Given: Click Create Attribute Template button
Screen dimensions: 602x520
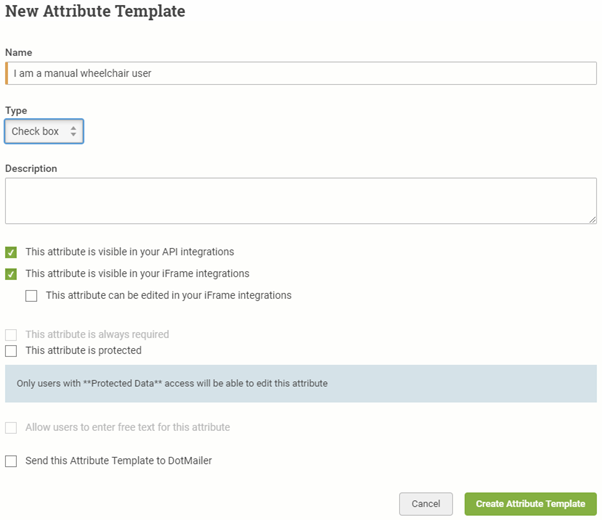Looking at the screenshot, I should click(x=531, y=504).
